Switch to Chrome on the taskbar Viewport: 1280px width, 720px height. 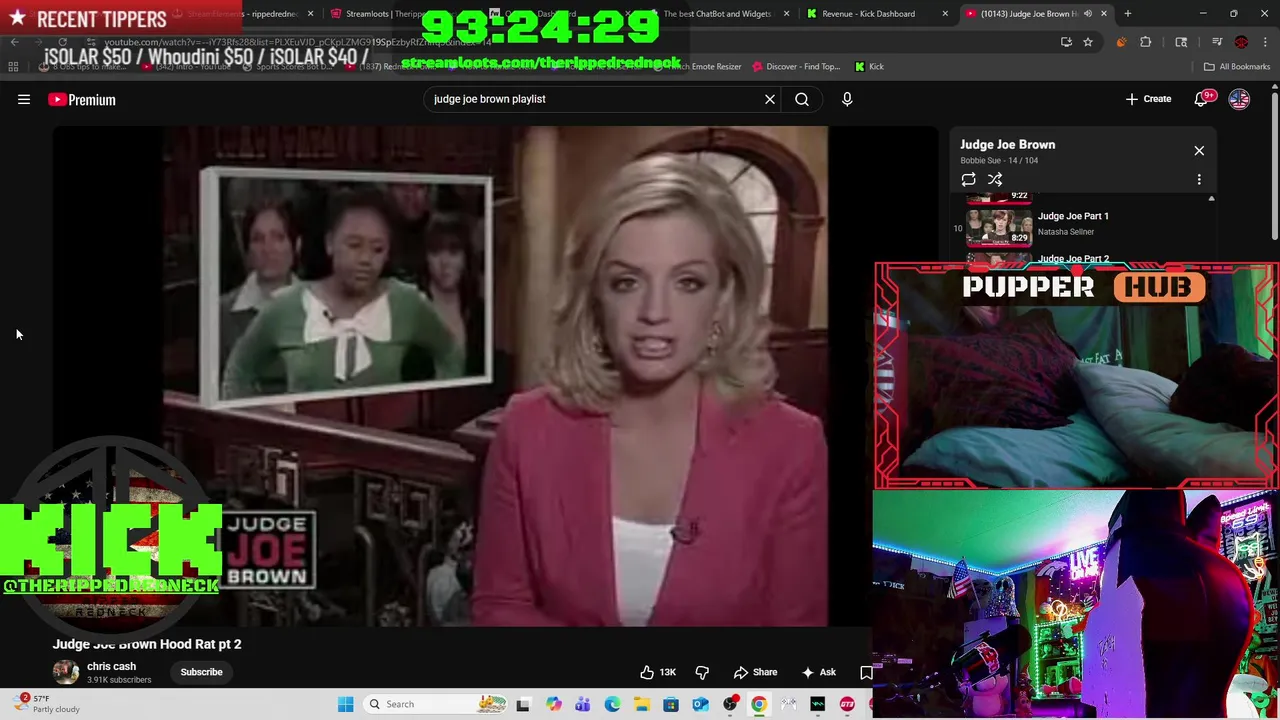coord(759,704)
